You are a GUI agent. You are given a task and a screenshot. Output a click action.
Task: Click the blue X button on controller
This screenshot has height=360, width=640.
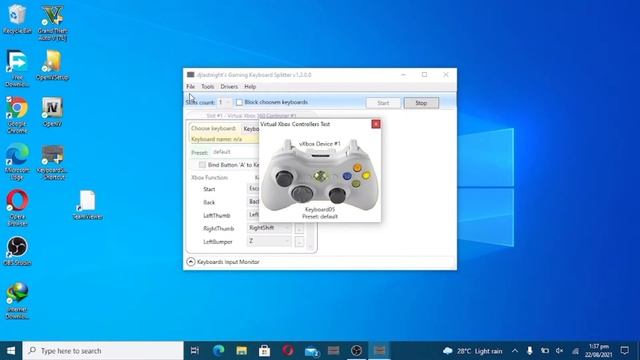[x=347, y=176]
